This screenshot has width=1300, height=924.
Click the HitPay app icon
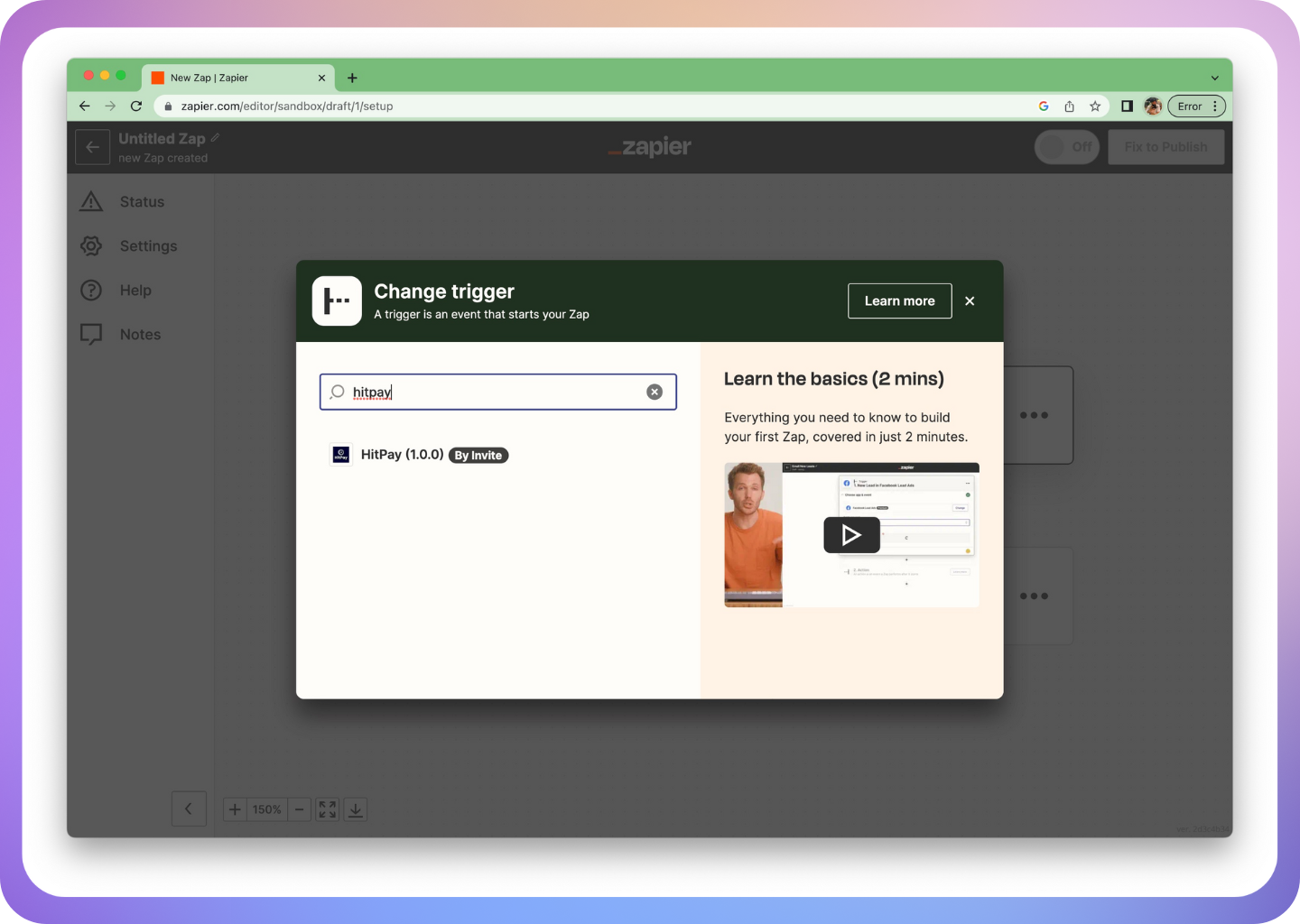[341, 455]
